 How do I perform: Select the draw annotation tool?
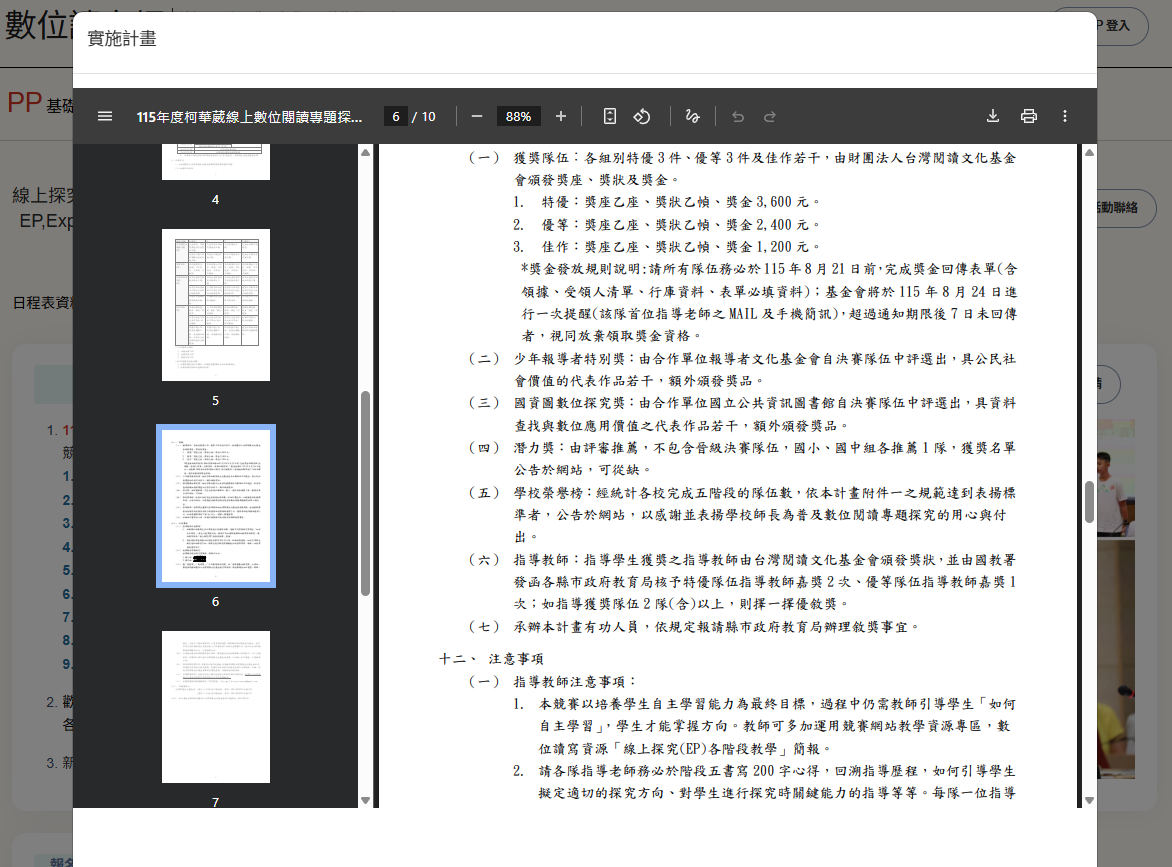pyautogui.click(x=692, y=116)
